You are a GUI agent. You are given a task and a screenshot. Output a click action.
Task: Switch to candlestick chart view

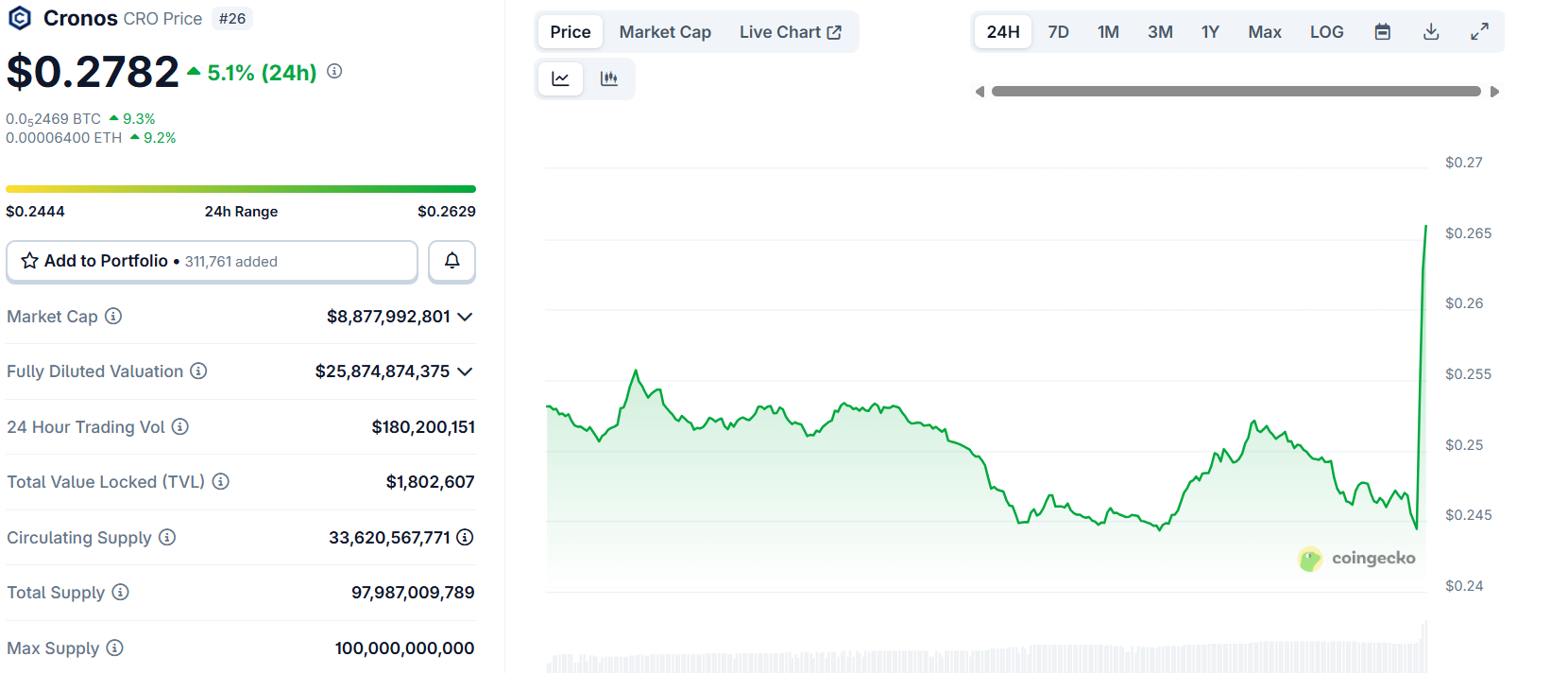tap(609, 78)
